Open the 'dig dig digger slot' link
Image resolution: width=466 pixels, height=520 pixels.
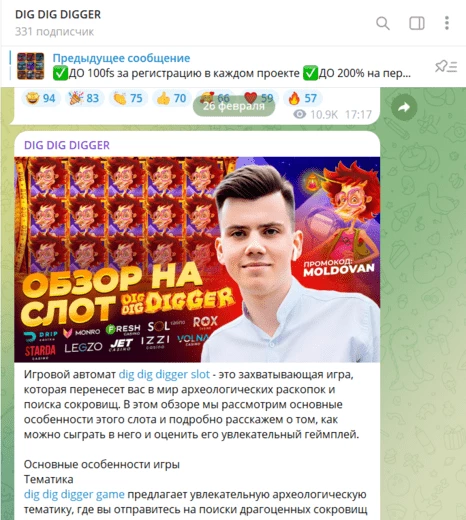[x=164, y=374]
